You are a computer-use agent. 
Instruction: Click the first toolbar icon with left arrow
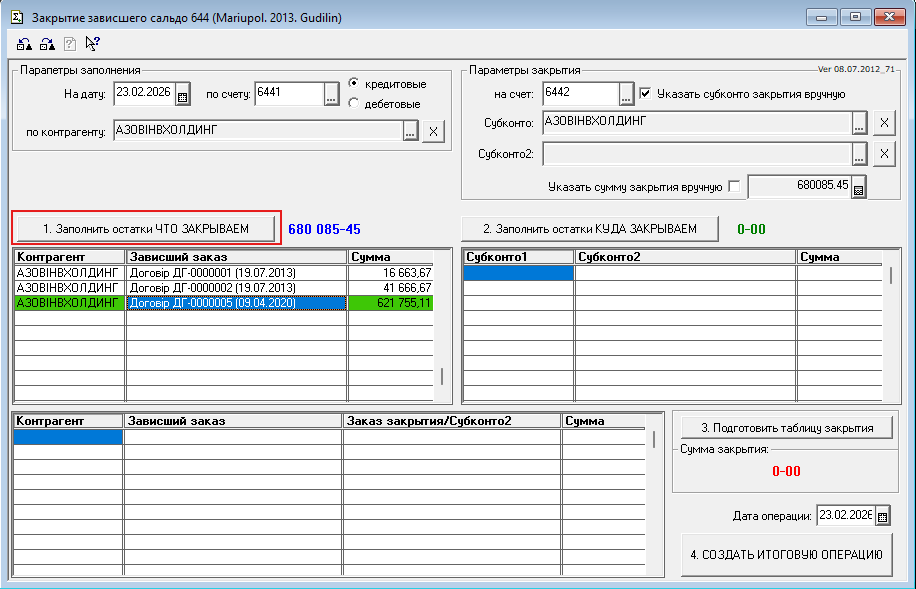coord(24,43)
